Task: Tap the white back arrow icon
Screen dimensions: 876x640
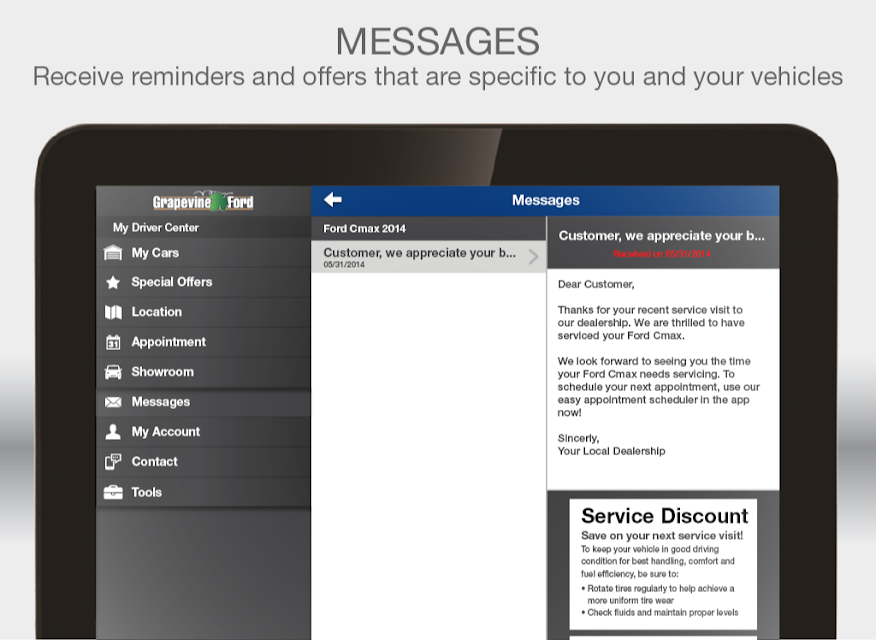Action: pyautogui.click(x=333, y=200)
